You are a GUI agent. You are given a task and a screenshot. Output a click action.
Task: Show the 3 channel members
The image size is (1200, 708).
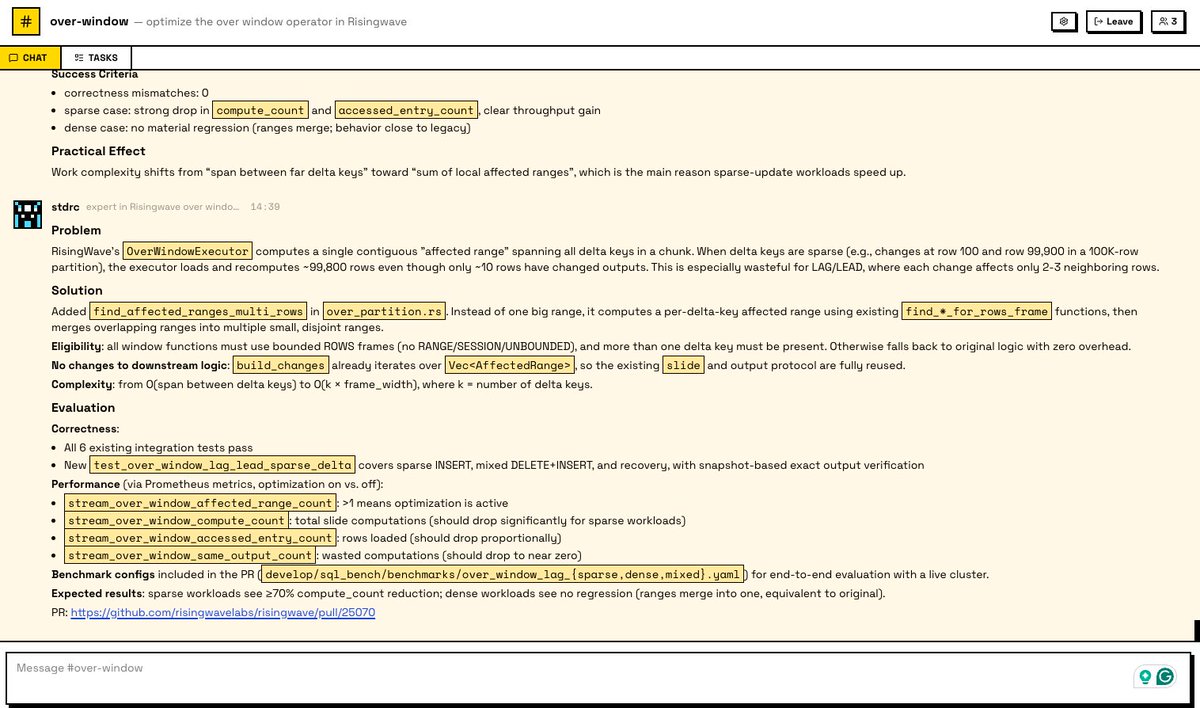[1168, 21]
